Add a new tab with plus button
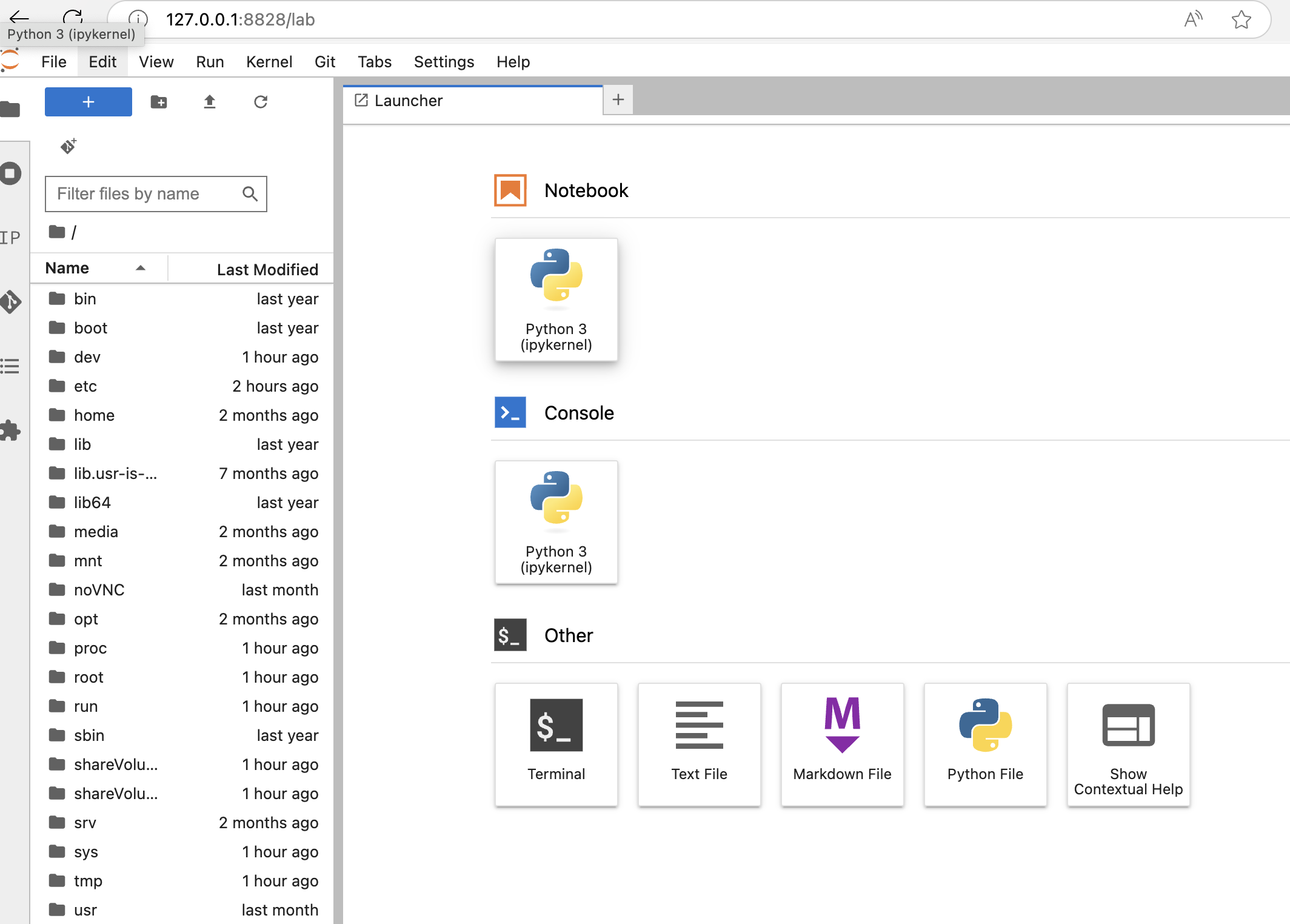 pos(618,100)
